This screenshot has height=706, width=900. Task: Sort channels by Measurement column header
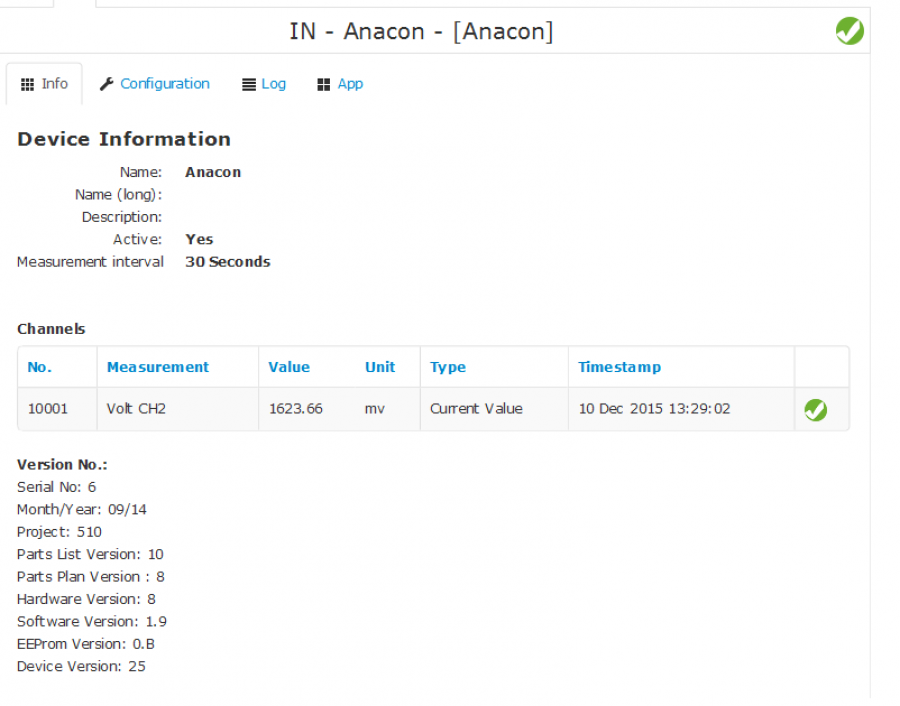click(x=158, y=367)
